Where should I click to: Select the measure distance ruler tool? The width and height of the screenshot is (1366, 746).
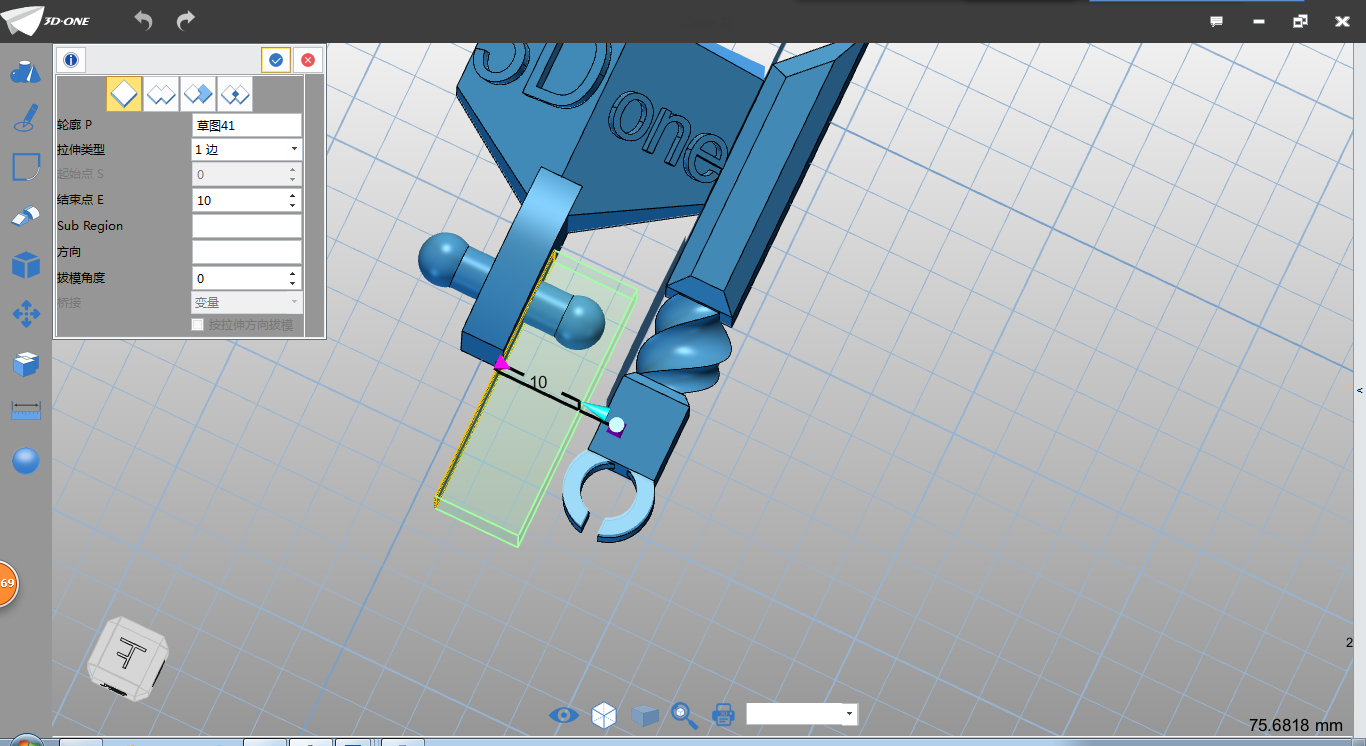(25, 411)
